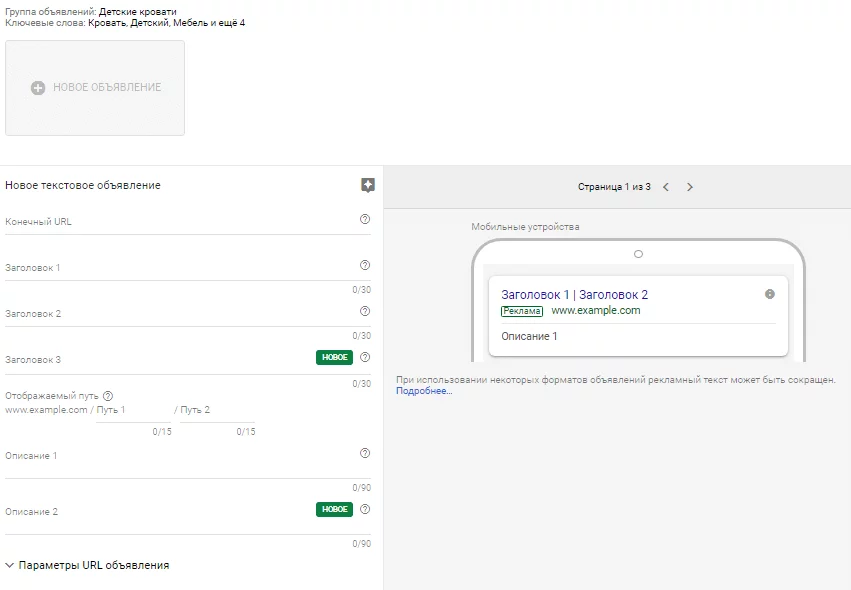851x590 pixels.
Task: Click ad group name Детские кровати
Action: [x=137, y=12]
